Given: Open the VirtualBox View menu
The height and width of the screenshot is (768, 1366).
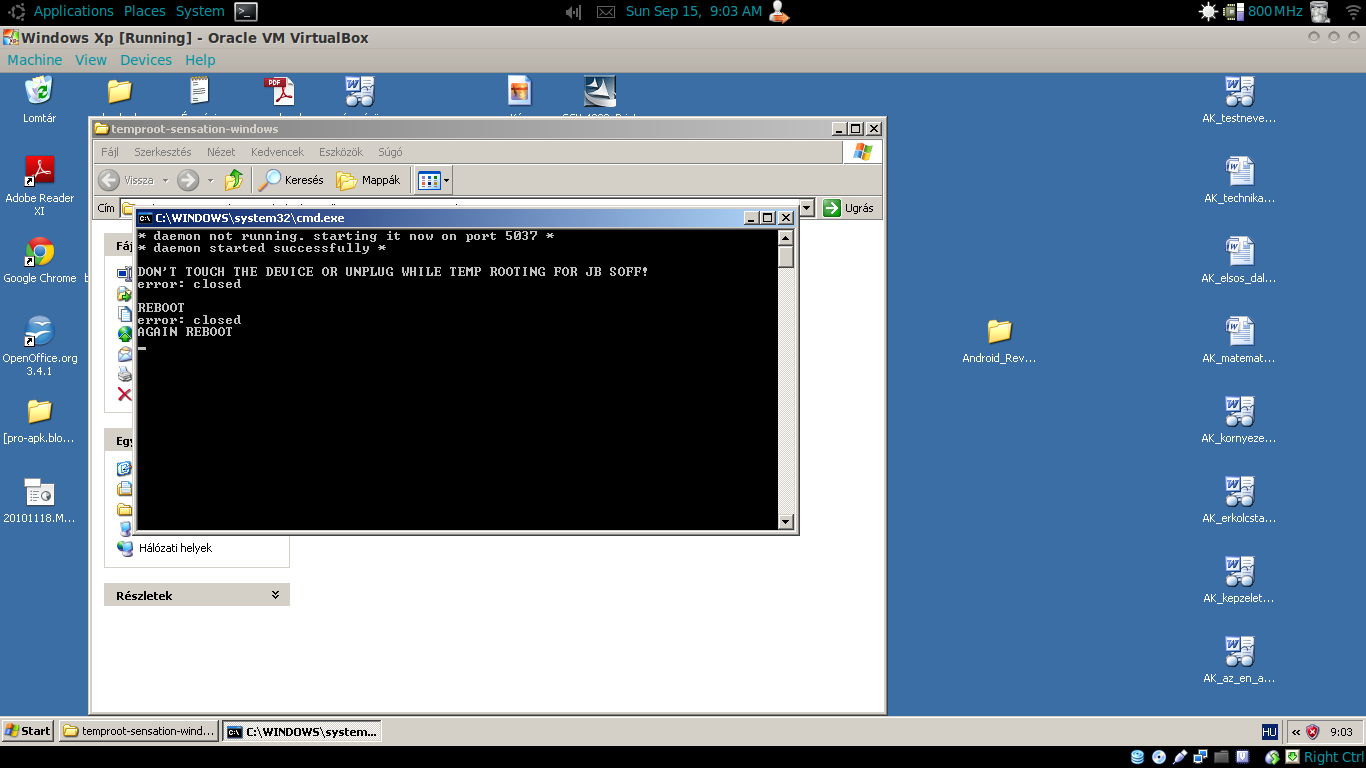Looking at the screenshot, I should (91, 60).
